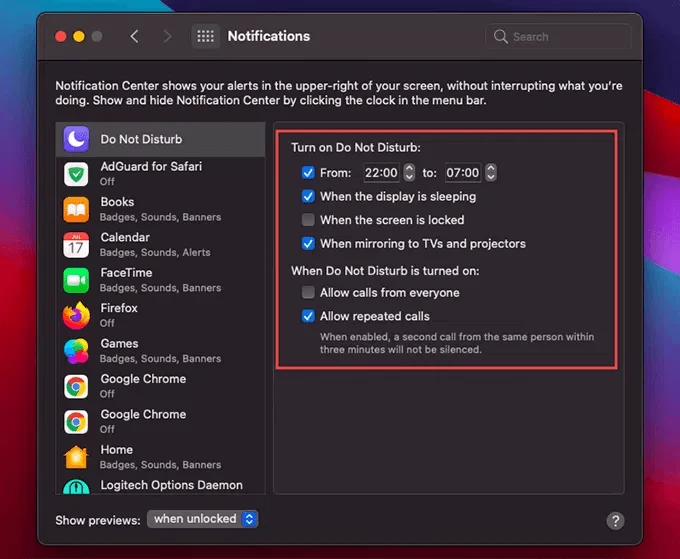Enable Allow calls from everyone
The image size is (680, 559).
(x=308, y=292)
